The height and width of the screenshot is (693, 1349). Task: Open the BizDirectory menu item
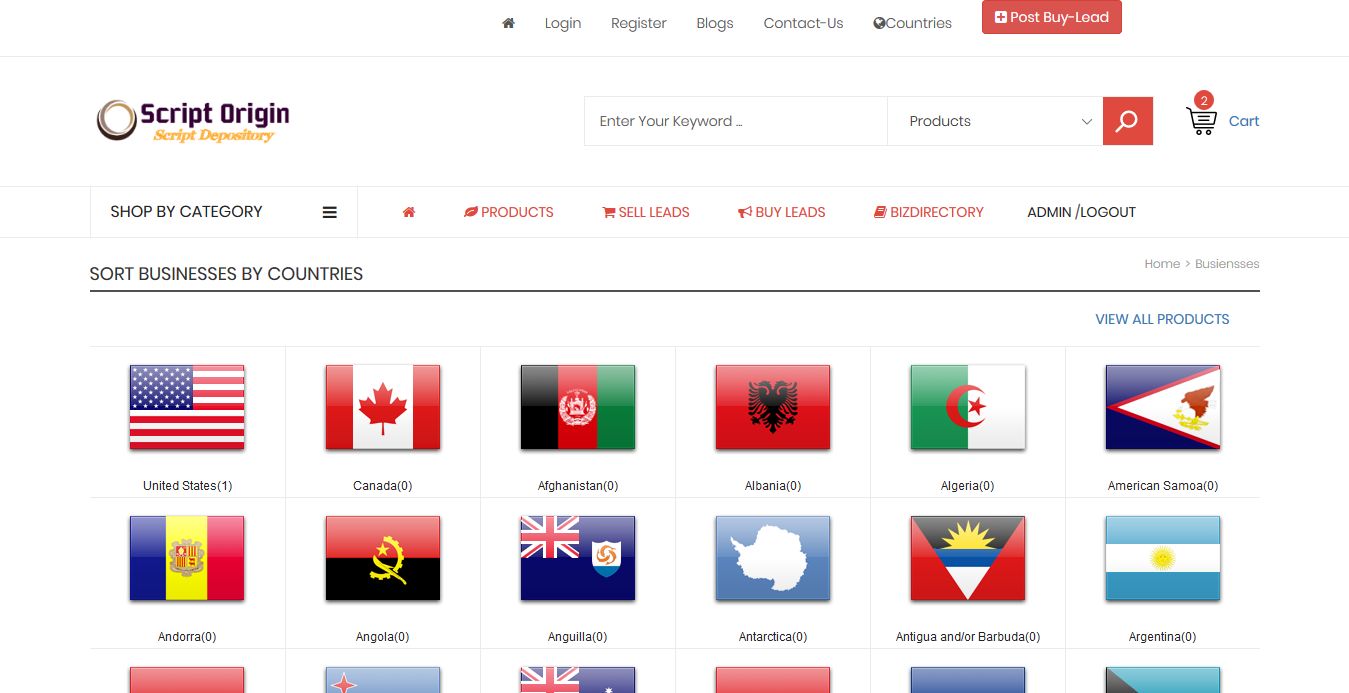[929, 212]
